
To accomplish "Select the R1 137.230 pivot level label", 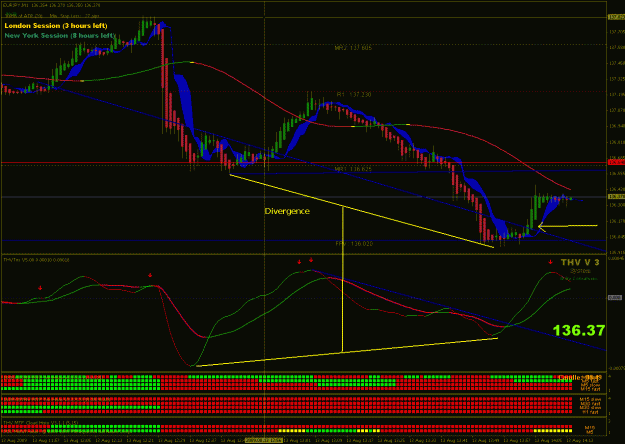I will point(354,94).
